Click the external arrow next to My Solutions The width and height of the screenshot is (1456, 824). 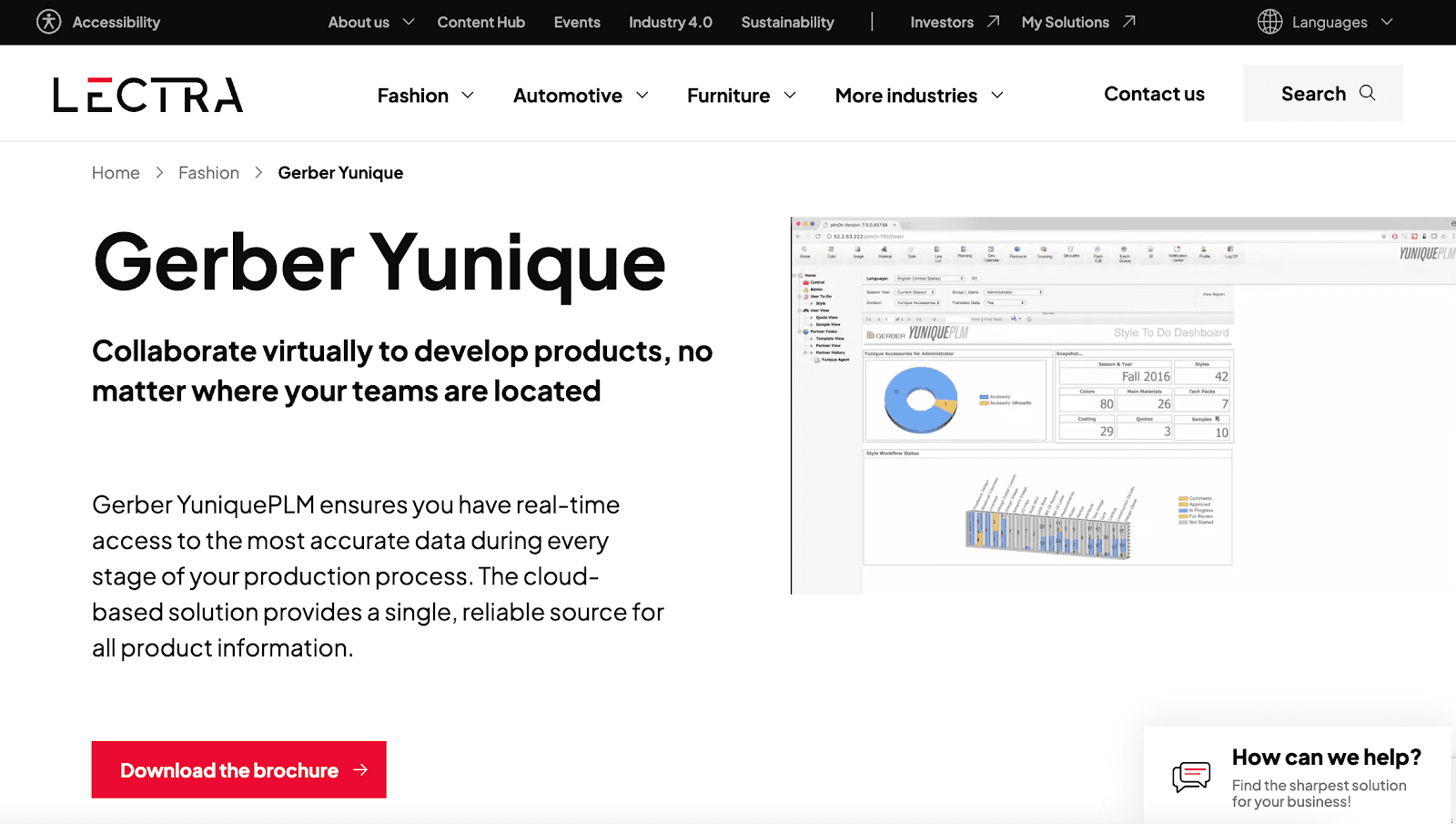tap(1128, 22)
